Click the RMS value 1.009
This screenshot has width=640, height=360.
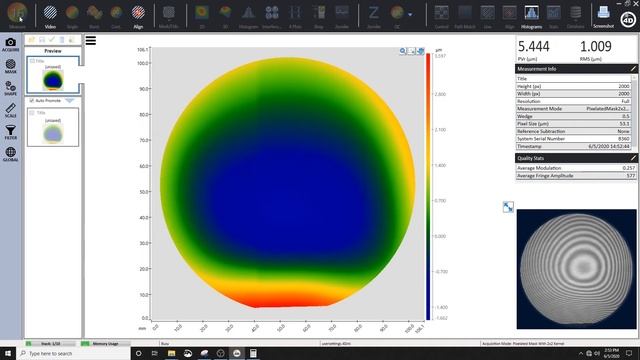(596, 47)
